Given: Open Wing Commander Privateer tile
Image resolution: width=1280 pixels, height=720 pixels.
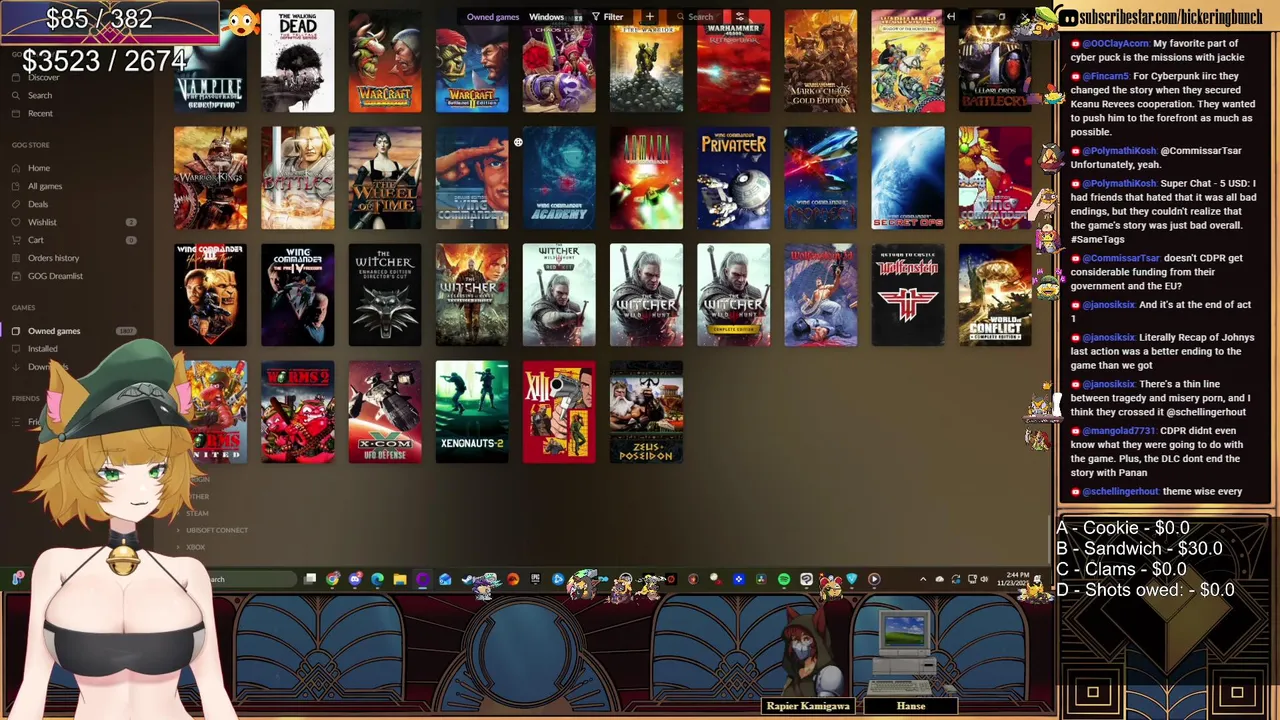Looking at the screenshot, I should (x=734, y=178).
